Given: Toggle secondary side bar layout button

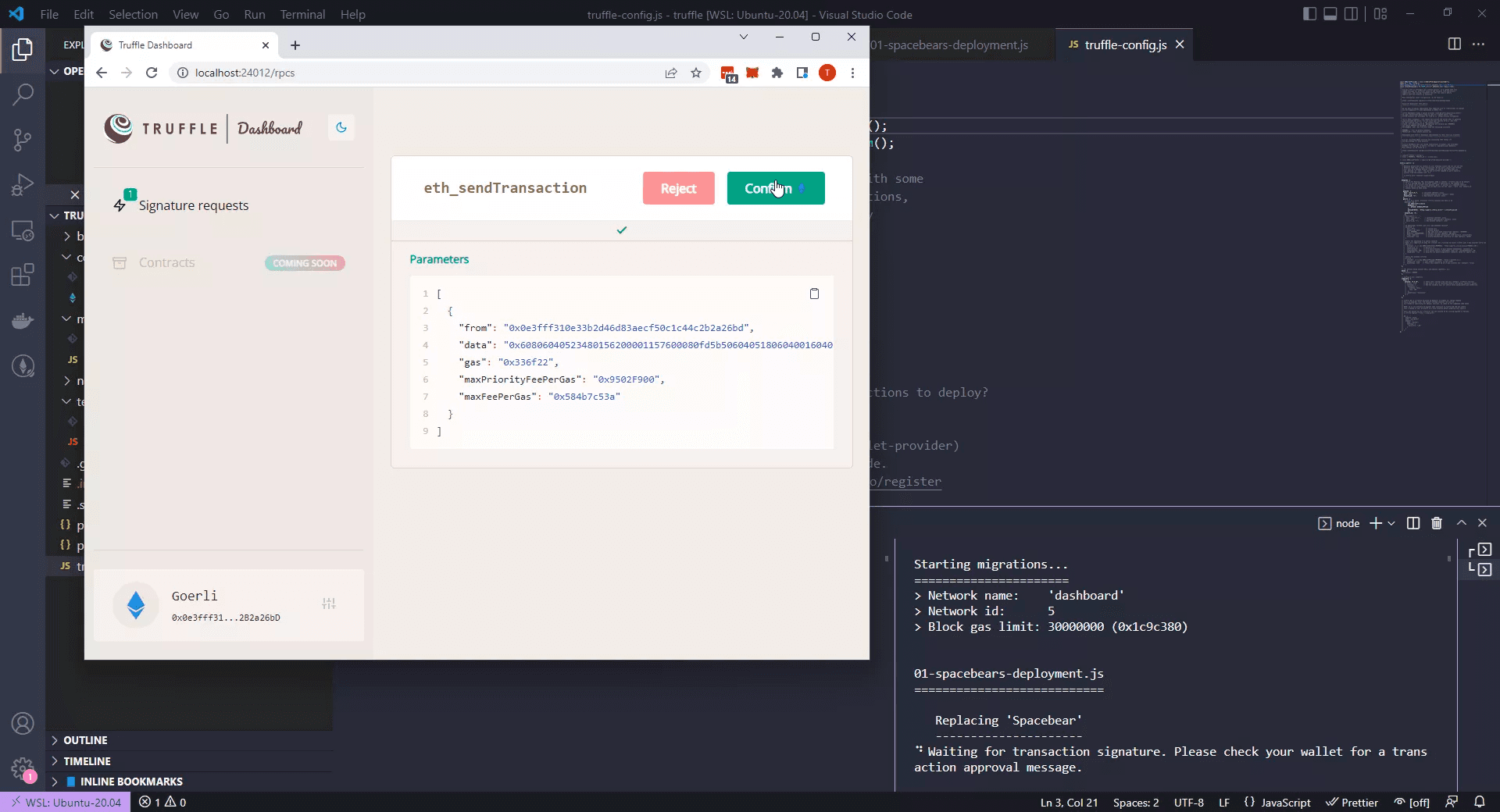Looking at the screenshot, I should click(1350, 14).
